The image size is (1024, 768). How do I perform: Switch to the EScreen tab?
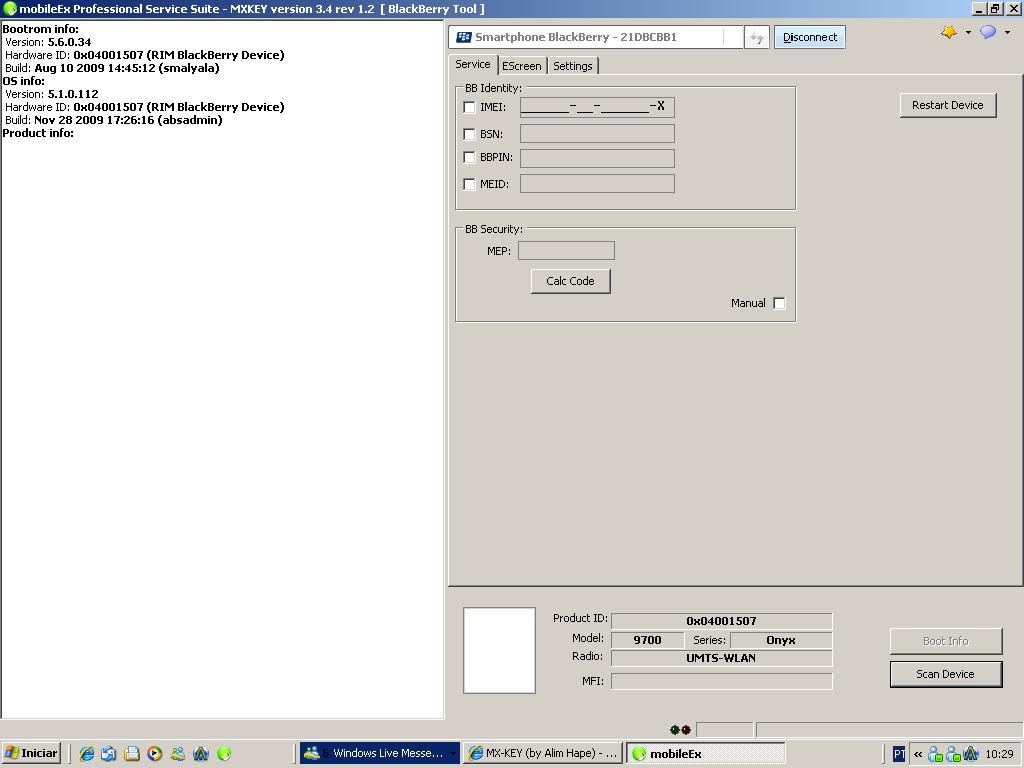pyautogui.click(x=521, y=66)
